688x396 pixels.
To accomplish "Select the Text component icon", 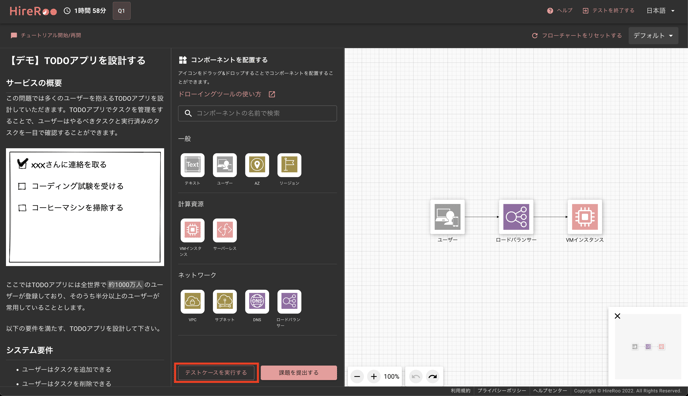I will [x=192, y=165].
